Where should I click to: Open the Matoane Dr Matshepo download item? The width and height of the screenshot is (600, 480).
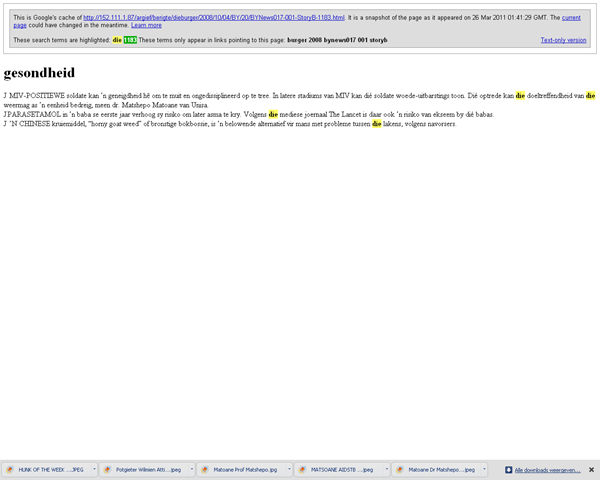click(441, 470)
